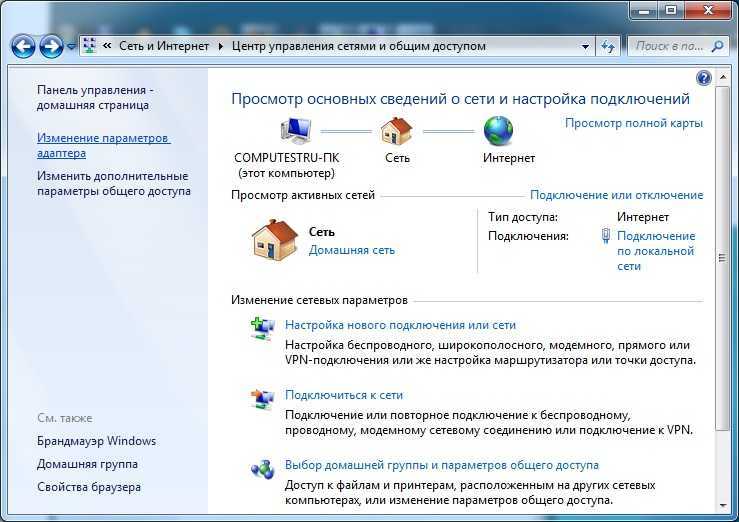Select breadcrumb 'Сеть и Интернет'
739x522 pixels.
coord(164,46)
